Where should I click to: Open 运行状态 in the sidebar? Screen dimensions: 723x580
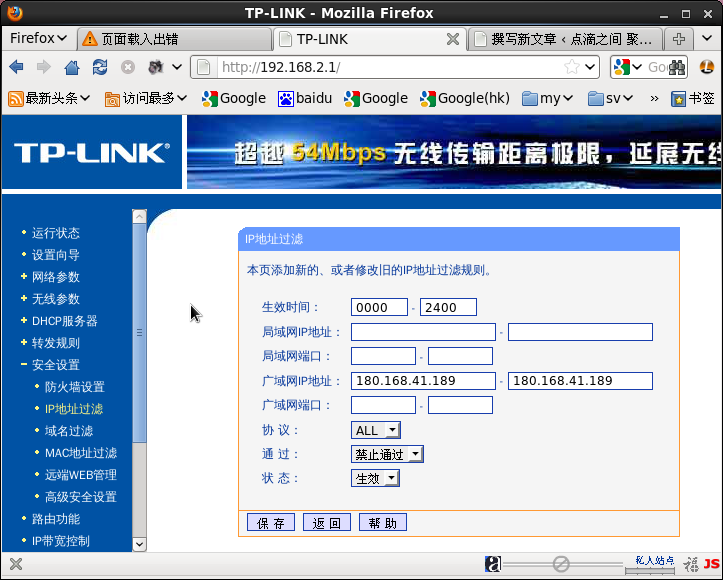[x=56, y=233]
